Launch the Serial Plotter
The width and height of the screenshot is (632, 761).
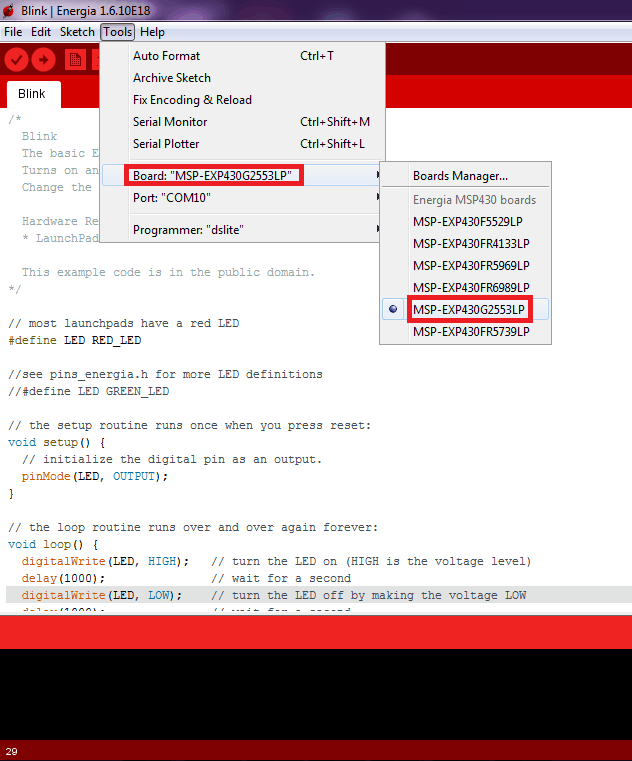168,144
